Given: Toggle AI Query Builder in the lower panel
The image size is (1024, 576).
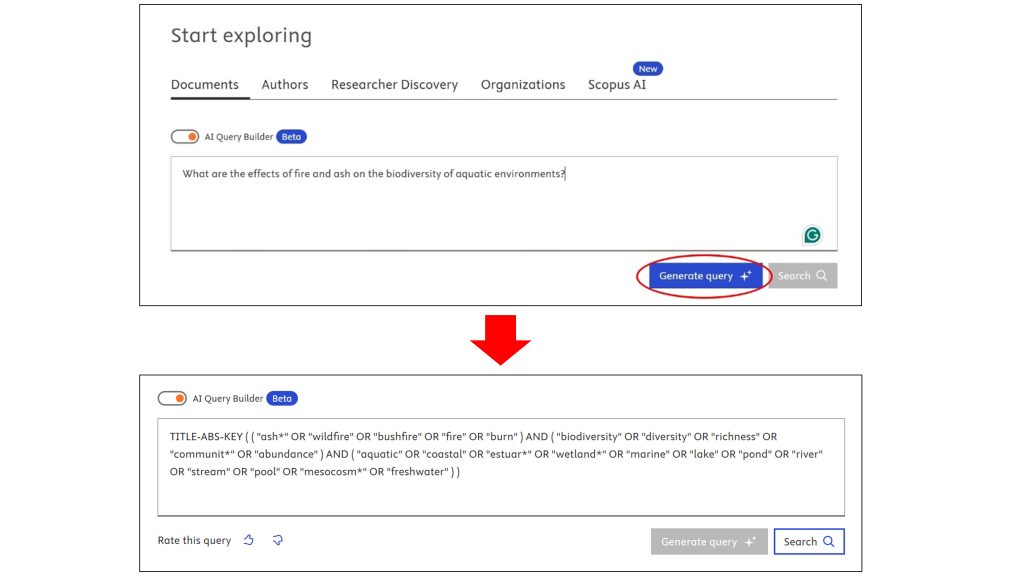Looking at the screenshot, I should tap(172, 398).
